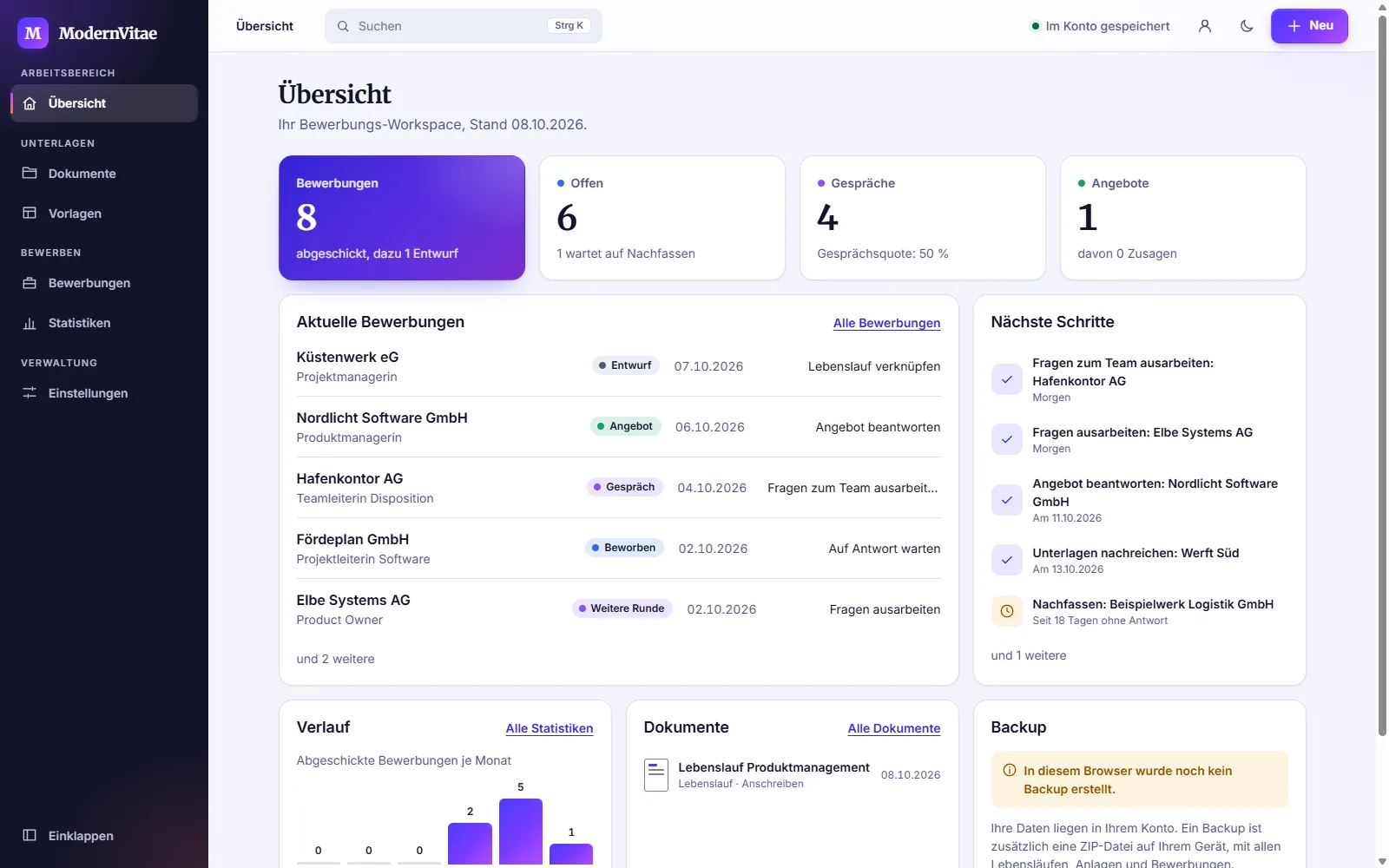Image resolution: width=1389 pixels, height=868 pixels.
Task: Open the user account icon
Action: (x=1205, y=26)
